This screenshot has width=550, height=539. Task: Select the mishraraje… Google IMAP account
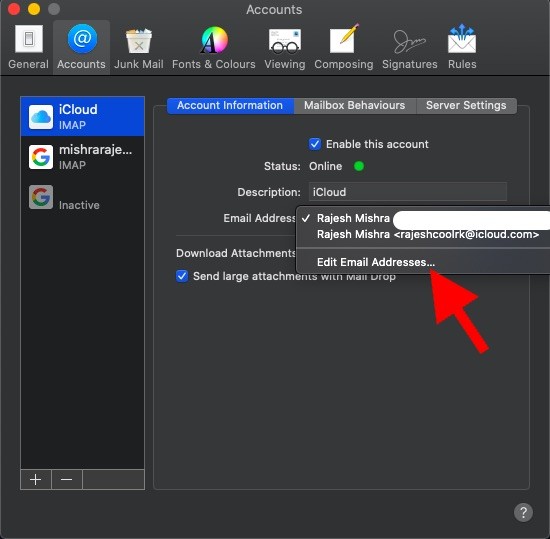coord(82,157)
